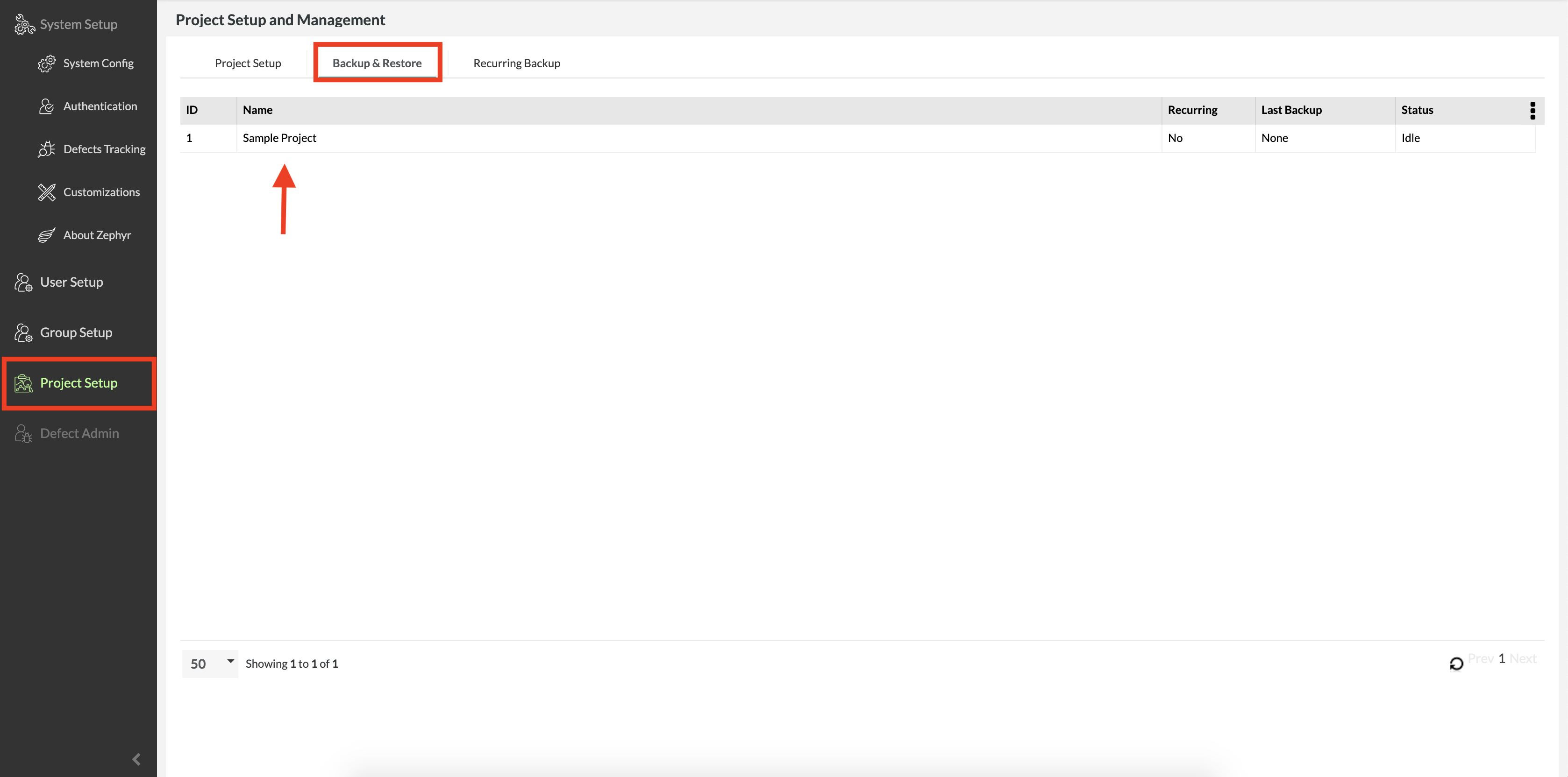Select the Backup & Restore tab
Viewport: 1568px width, 777px height.
point(377,64)
